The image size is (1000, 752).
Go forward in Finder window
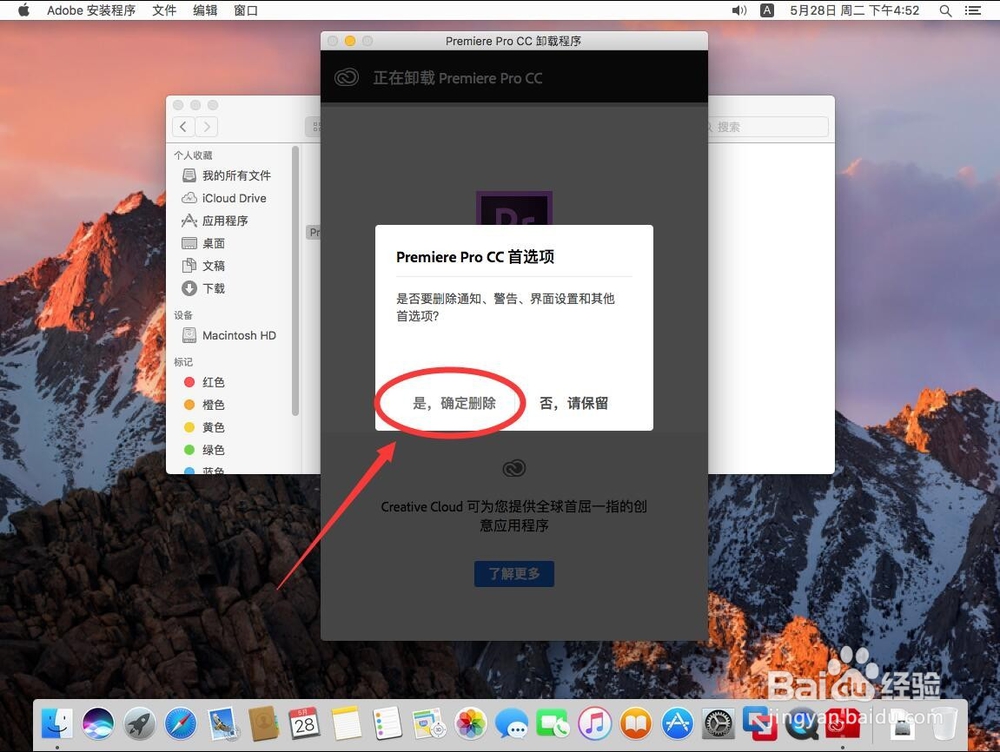coord(207,126)
